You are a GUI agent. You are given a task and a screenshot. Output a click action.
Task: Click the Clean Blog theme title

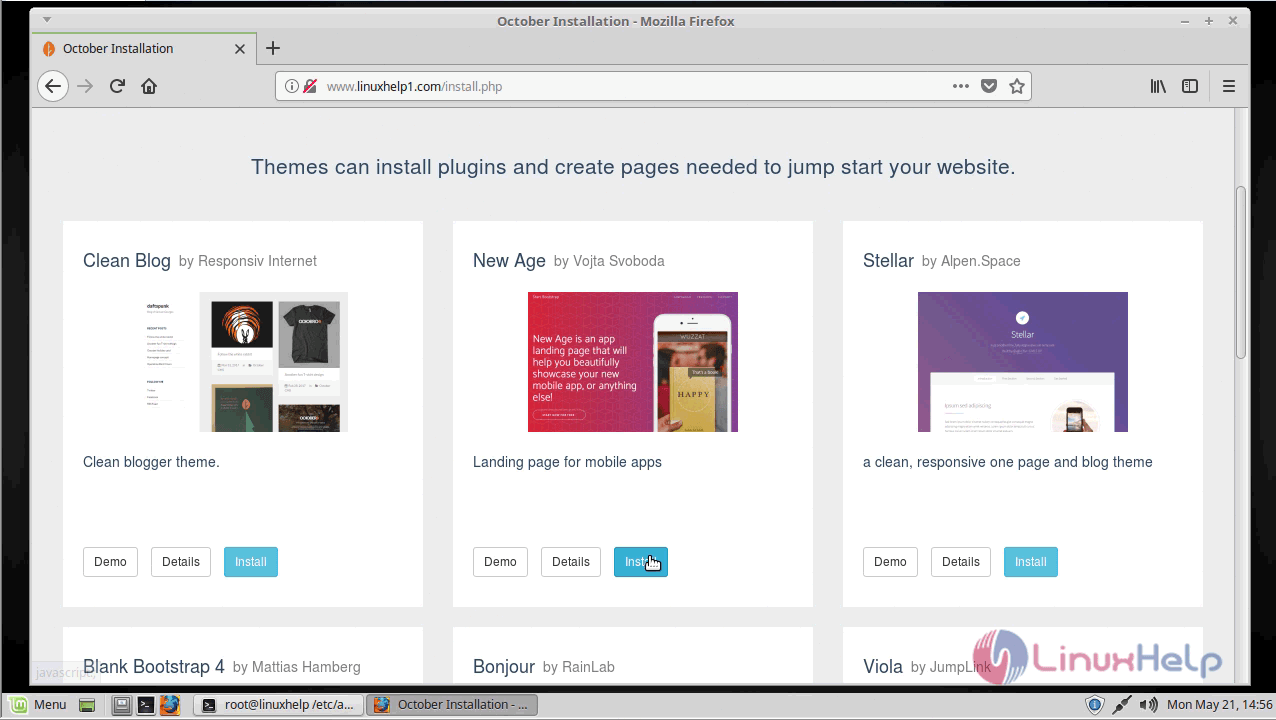tap(127, 261)
